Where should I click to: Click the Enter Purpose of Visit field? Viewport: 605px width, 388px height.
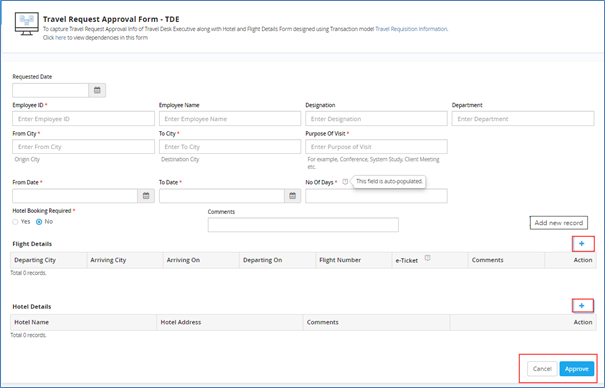(x=376, y=147)
